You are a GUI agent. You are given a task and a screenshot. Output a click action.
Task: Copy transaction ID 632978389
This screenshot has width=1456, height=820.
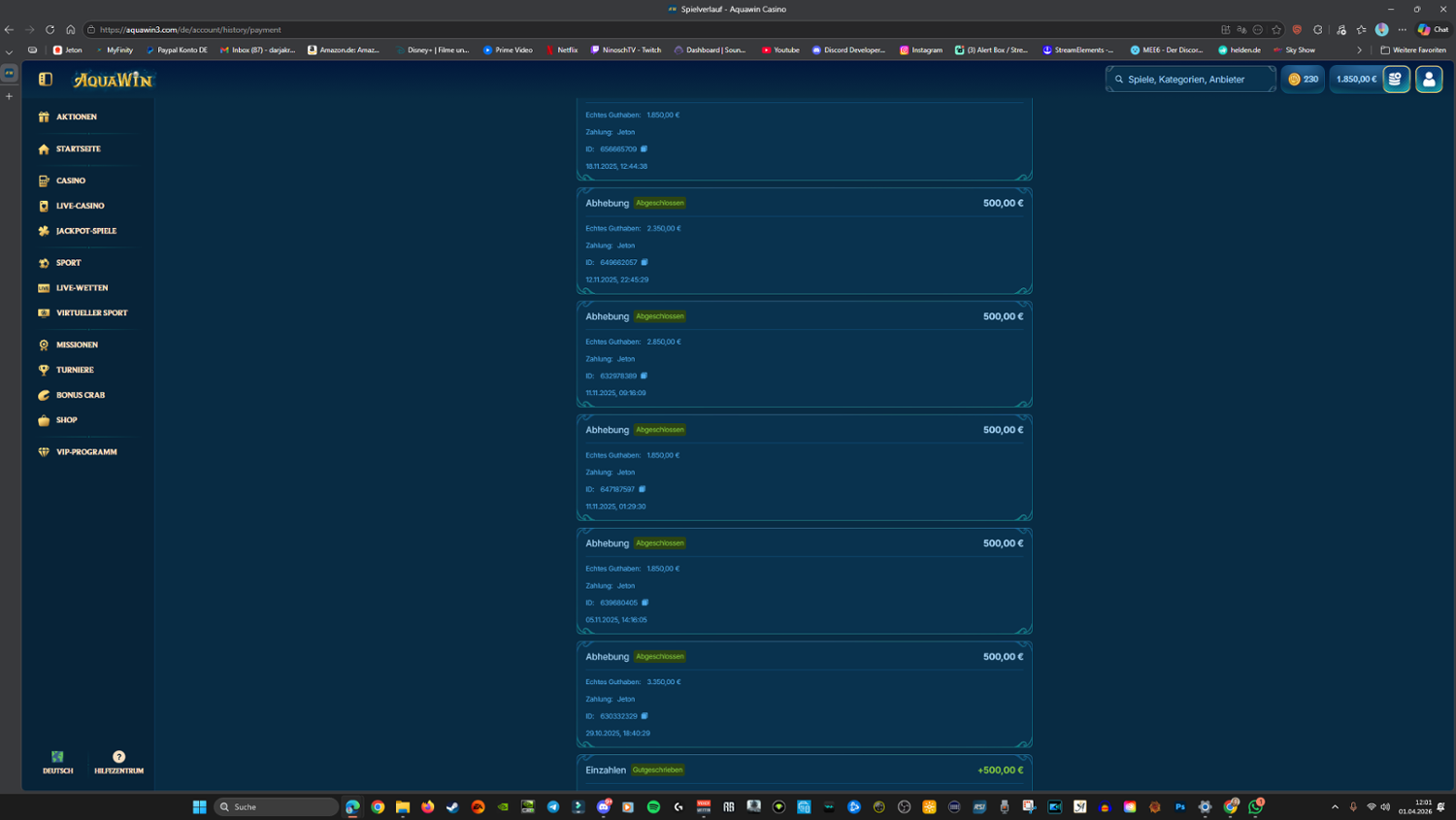[x=645, y=376]
